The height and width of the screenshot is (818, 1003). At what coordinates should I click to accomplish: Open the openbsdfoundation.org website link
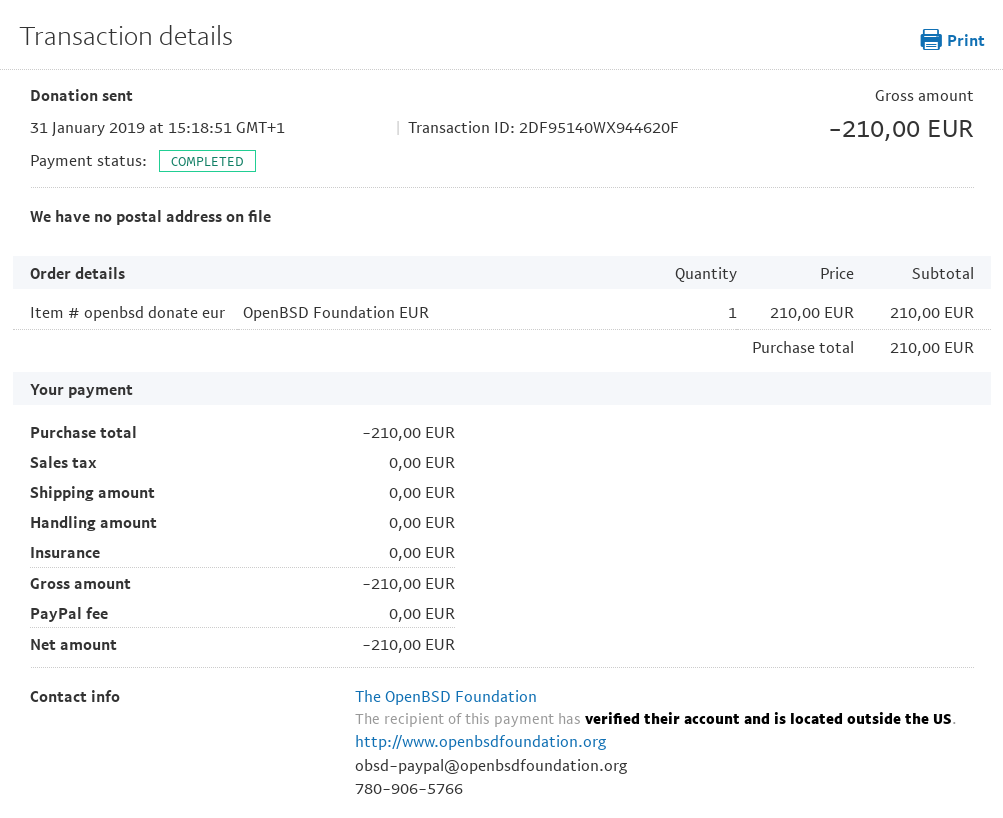coord(480,742)
